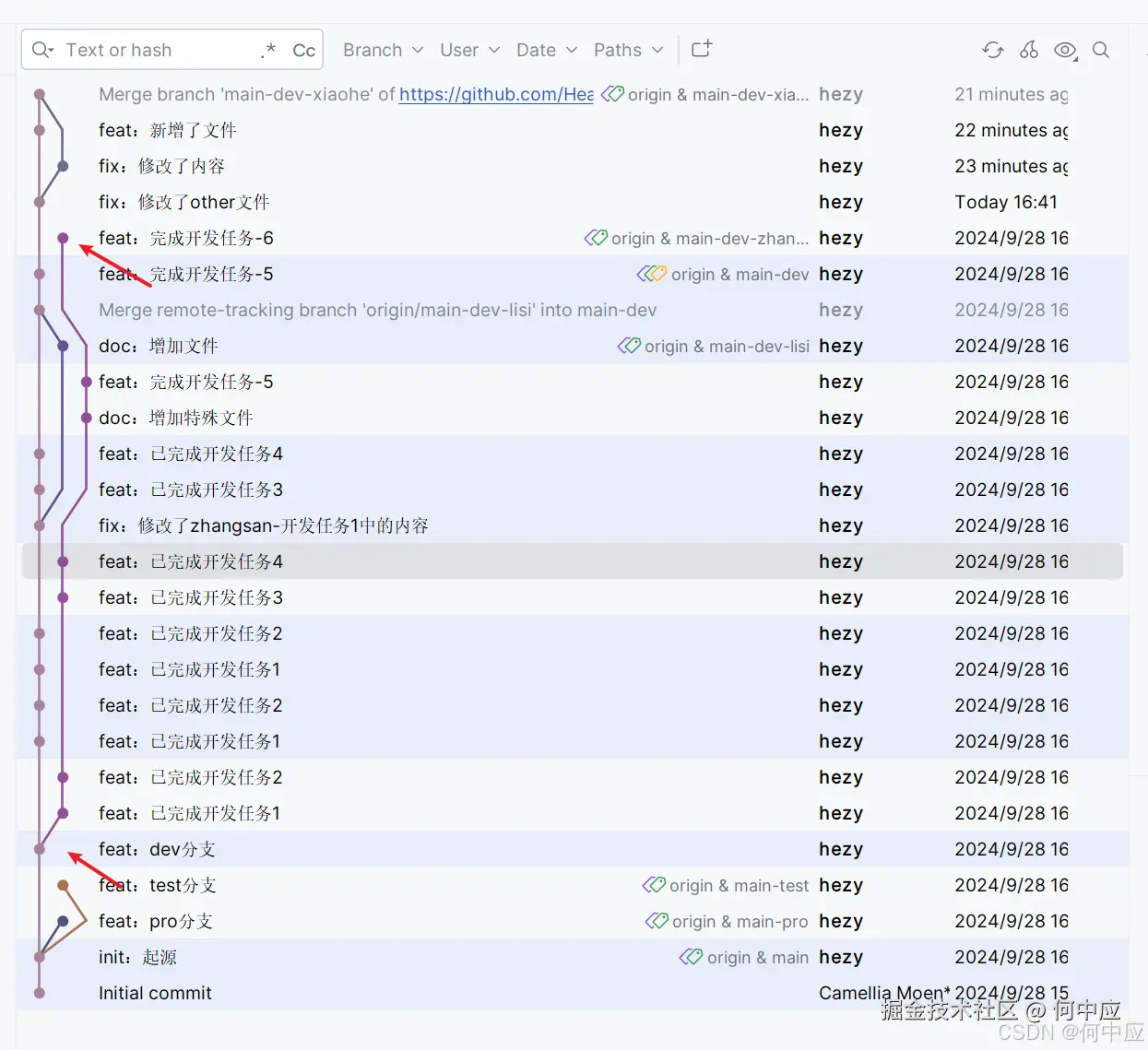Open the github.com/Hea link in merge commit
The height and width of the screenshot is (1050, 1148).
(x=496, y=94)
